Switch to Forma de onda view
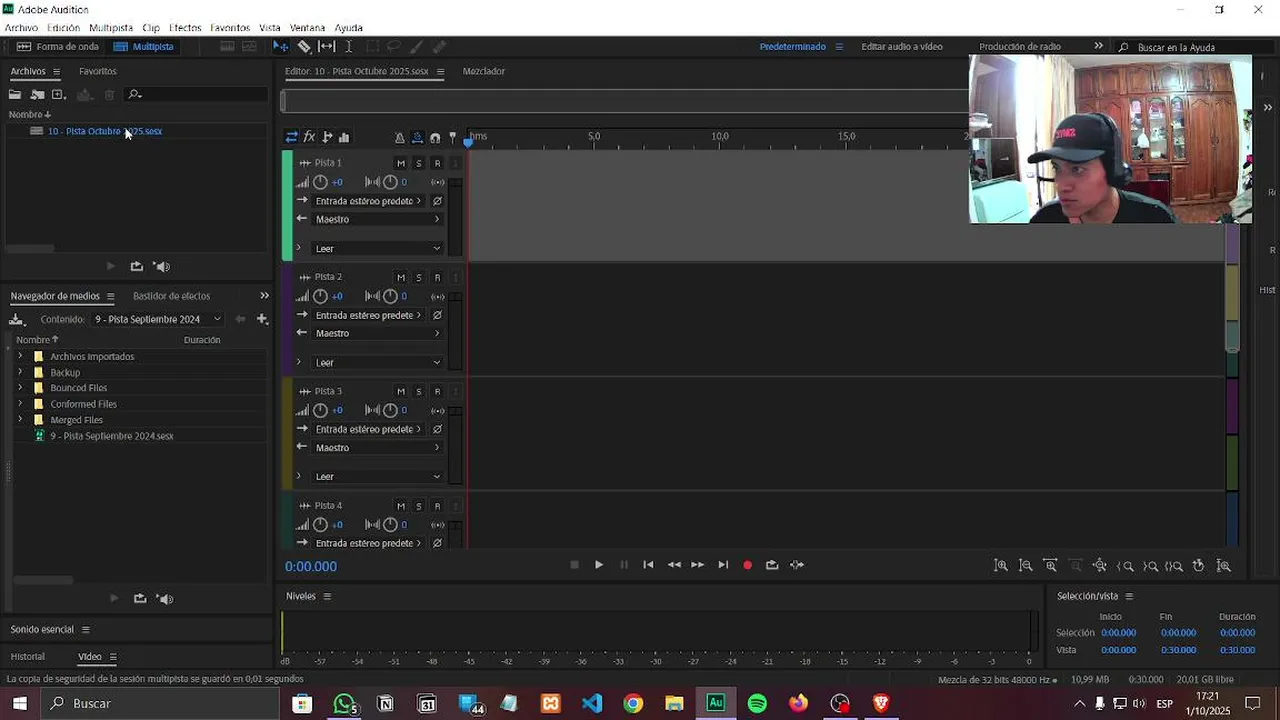 (x=58, y=46)
